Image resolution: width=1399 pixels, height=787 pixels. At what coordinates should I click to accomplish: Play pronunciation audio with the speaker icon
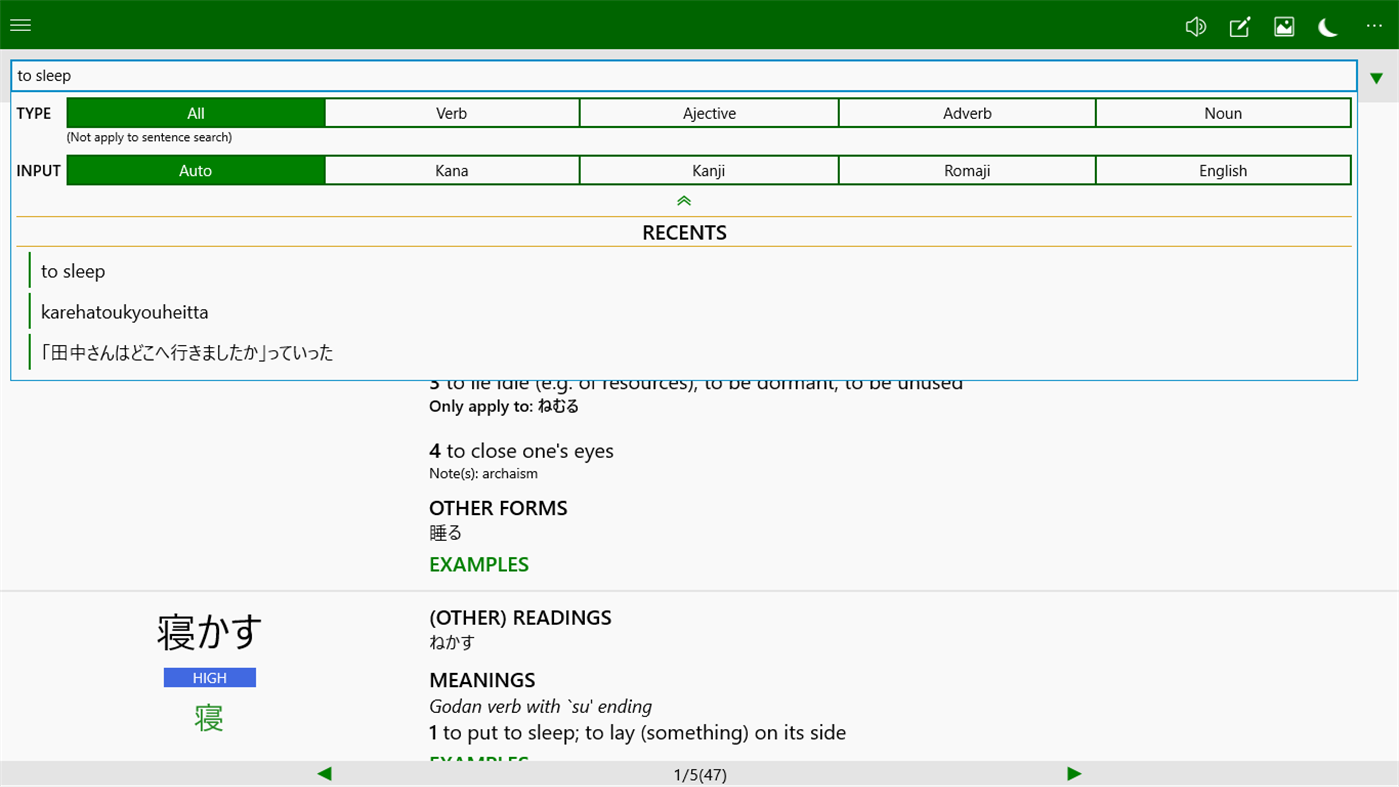[1195, 26]
